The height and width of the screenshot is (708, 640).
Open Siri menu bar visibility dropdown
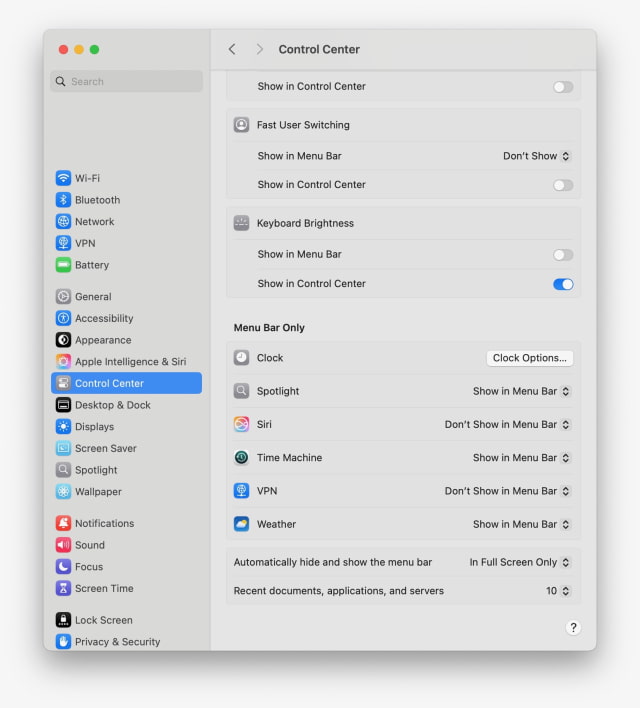pyautogui.click(x=507, y=424)
